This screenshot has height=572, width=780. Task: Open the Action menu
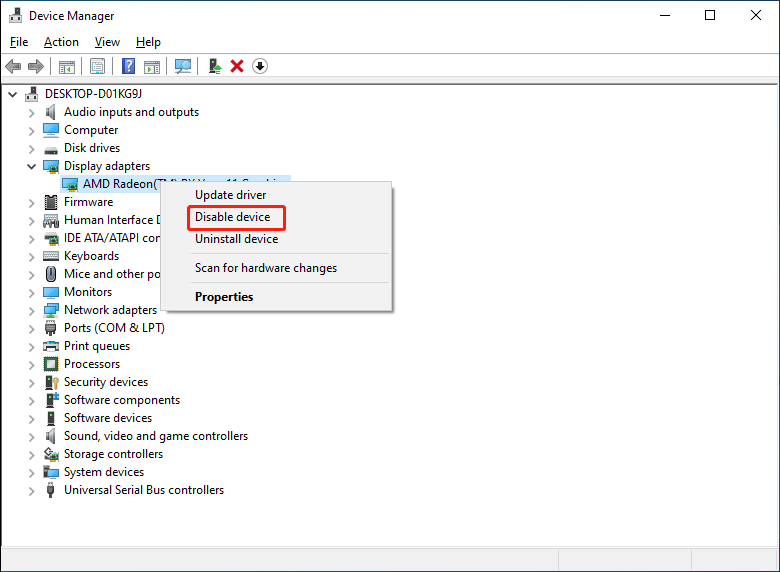61,42
